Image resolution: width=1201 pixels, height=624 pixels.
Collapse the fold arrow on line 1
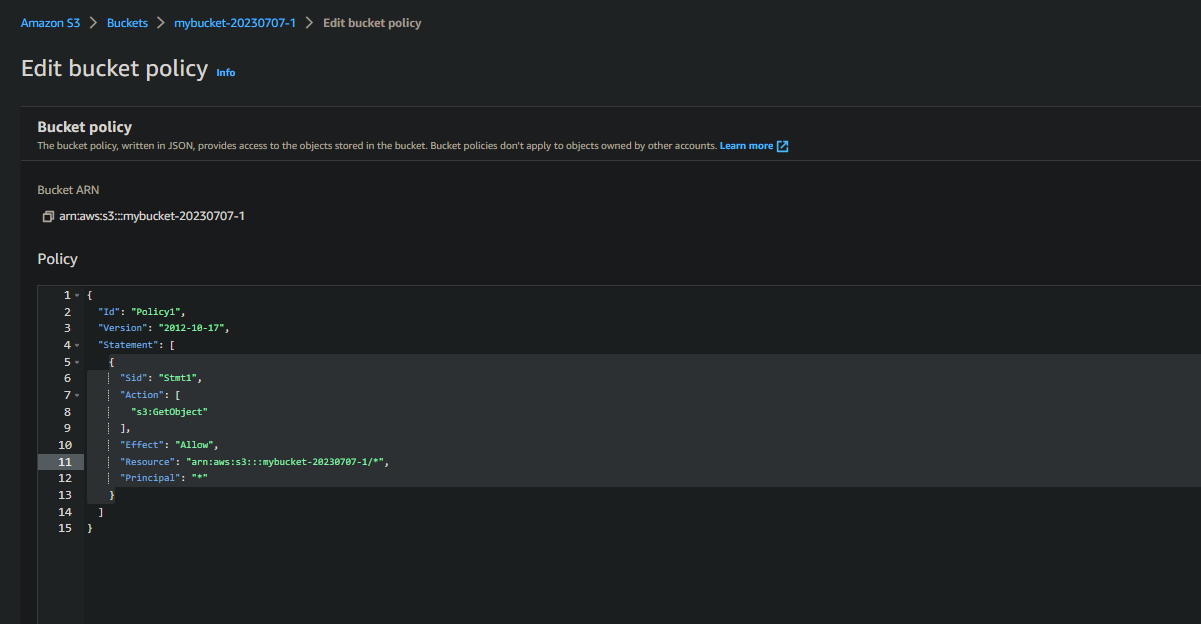(x=76, y=296)
